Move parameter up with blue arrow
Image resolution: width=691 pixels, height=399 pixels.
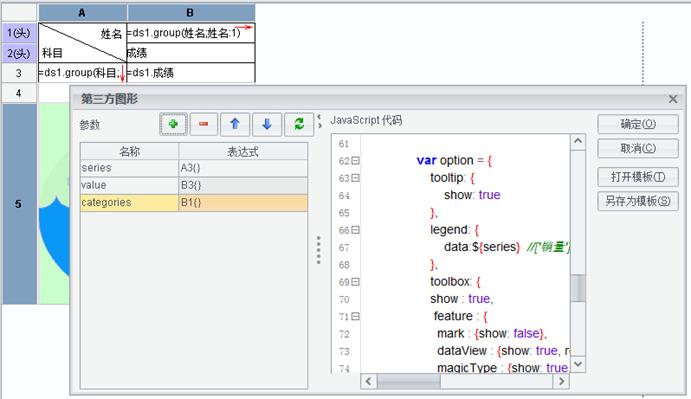[x=235, y=124]
